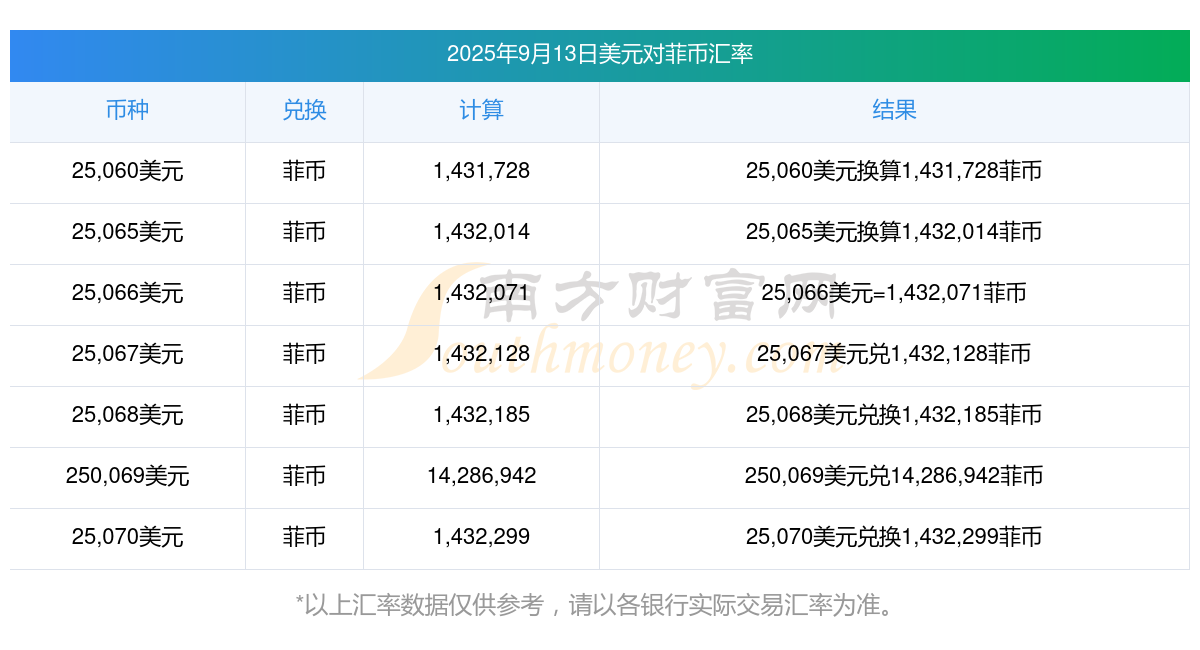Select the '25,060美元' cell
The image size is (1200, 650).
point(127,171)
